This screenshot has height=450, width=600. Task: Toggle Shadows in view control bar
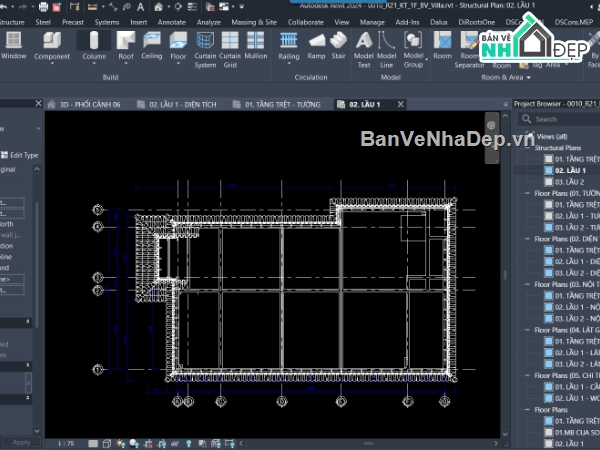(x=134, y=443)
